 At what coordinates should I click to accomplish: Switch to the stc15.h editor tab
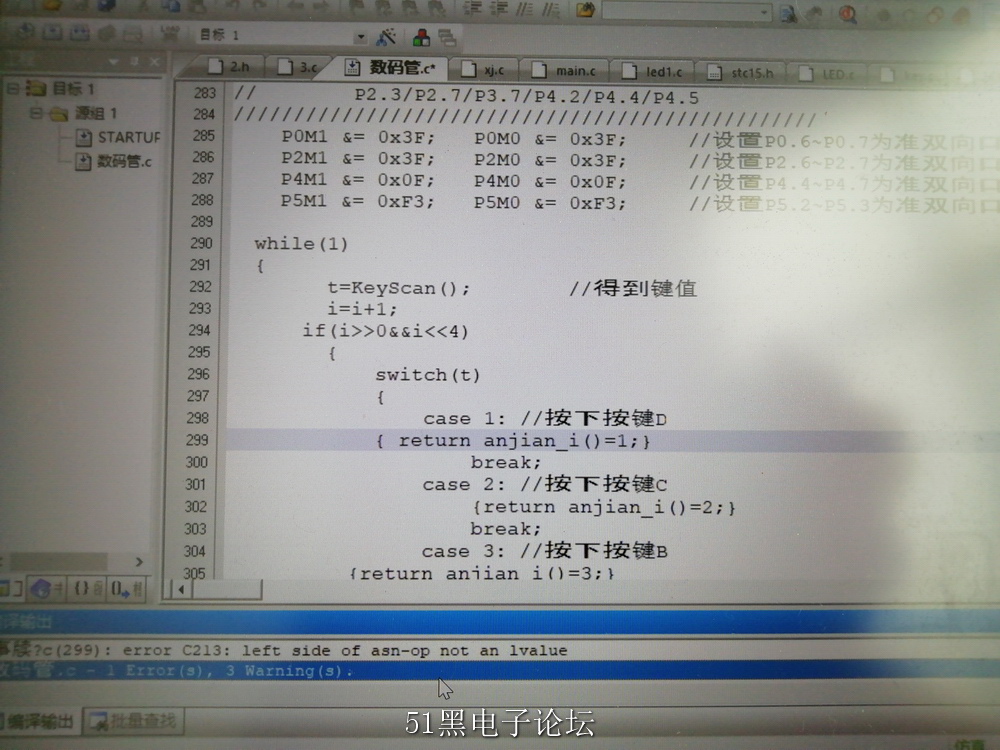pyautogui.click(x=740, y=73)
